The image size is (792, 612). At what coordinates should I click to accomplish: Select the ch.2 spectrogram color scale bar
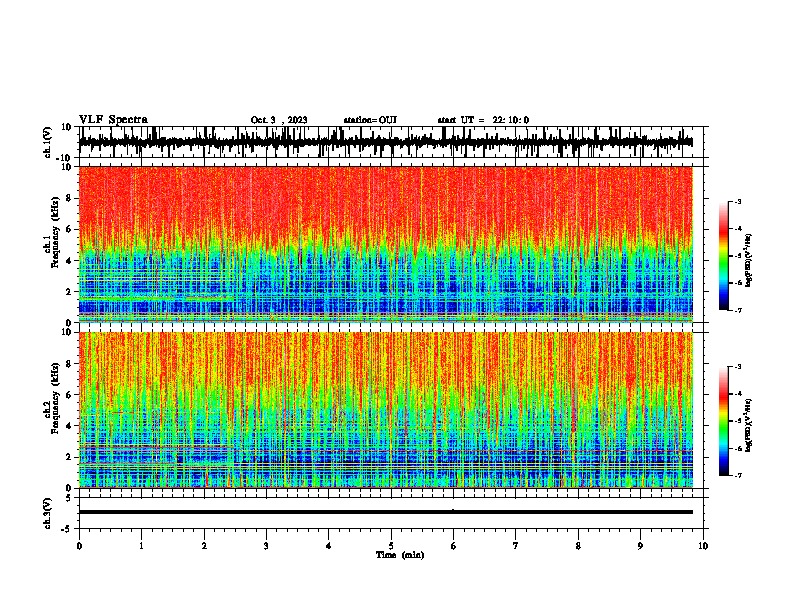tap(723, 421)
